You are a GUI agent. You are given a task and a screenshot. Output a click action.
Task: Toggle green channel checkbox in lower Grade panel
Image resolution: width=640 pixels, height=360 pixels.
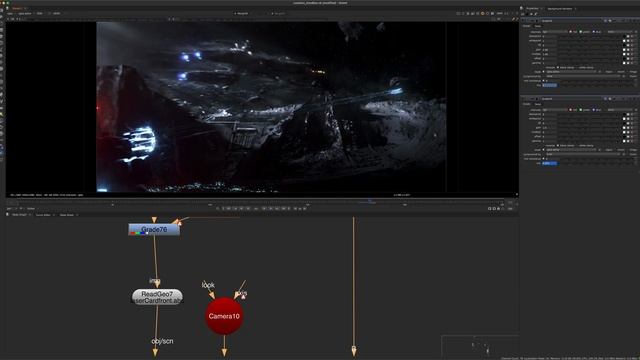(581, 109)
